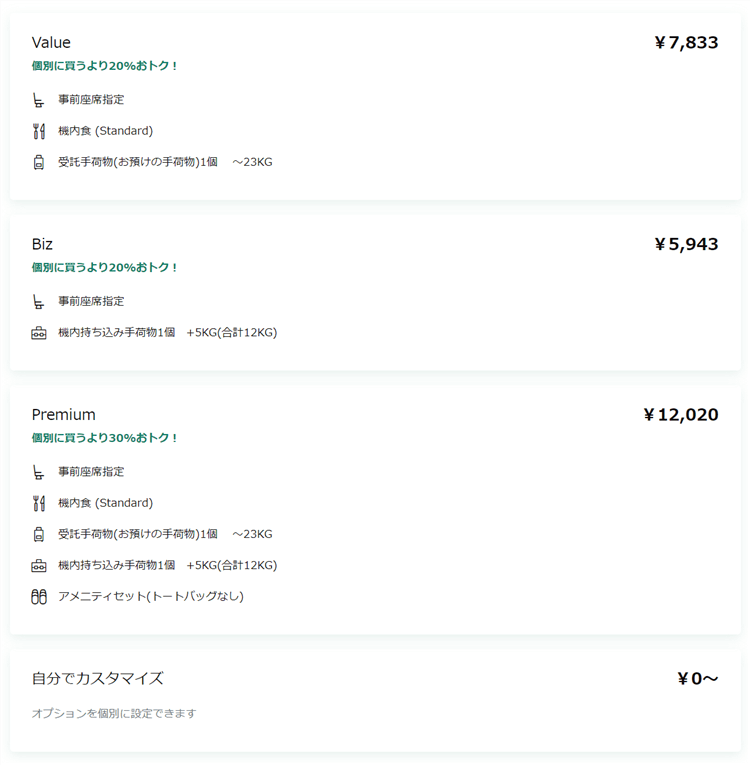Click amenity set icon in Premium bundle

point(39,597)
